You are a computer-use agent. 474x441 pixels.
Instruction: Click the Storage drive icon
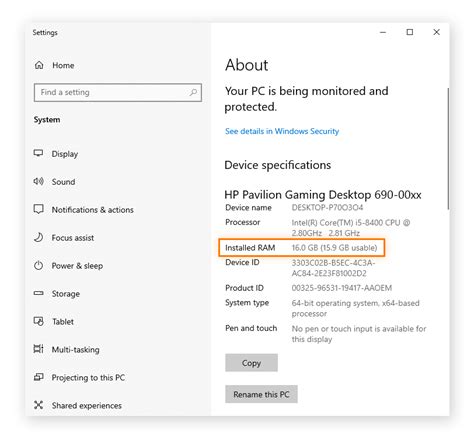point(38,293)
